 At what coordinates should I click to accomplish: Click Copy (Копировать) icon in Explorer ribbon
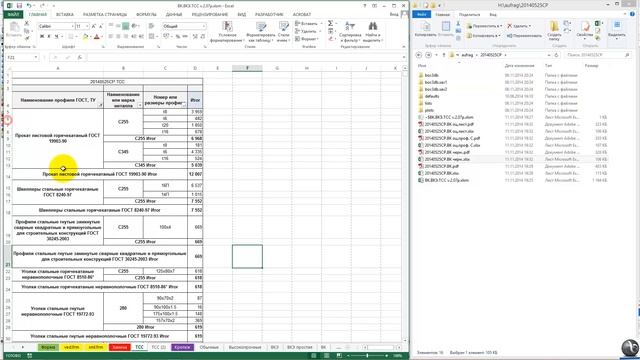coord(425,29)
